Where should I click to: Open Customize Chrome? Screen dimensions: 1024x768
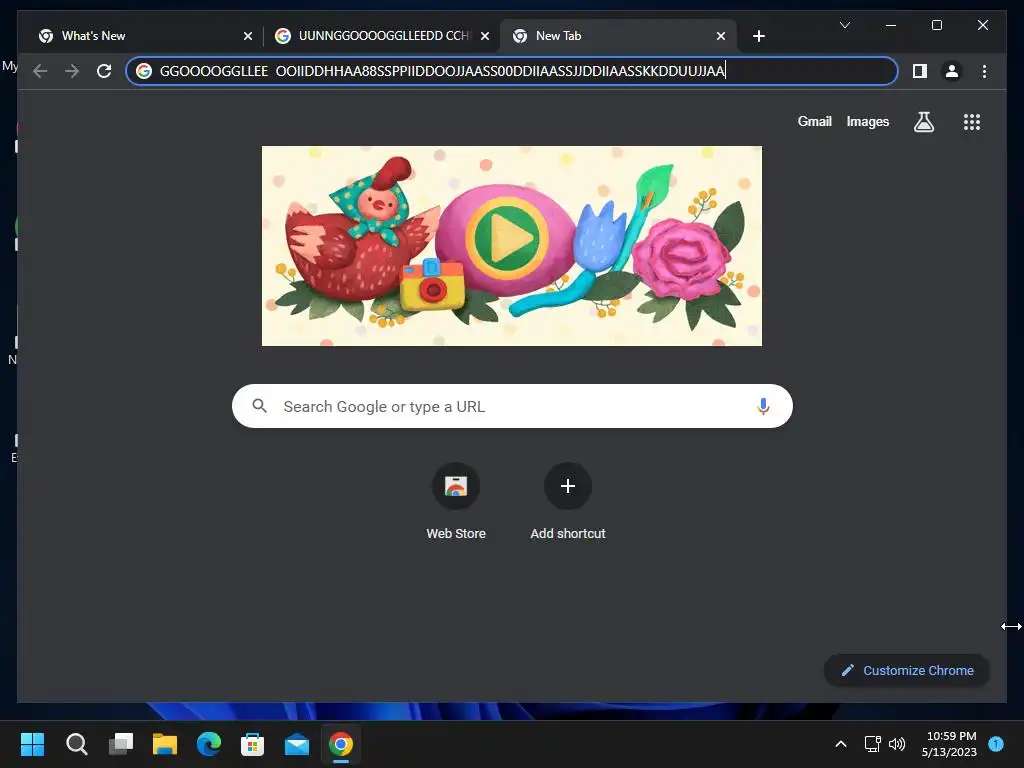click(906, 670)
